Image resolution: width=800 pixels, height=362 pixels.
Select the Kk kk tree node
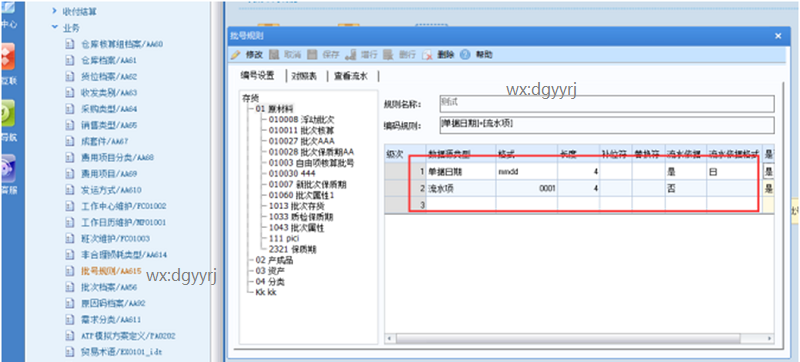[265, 292]
